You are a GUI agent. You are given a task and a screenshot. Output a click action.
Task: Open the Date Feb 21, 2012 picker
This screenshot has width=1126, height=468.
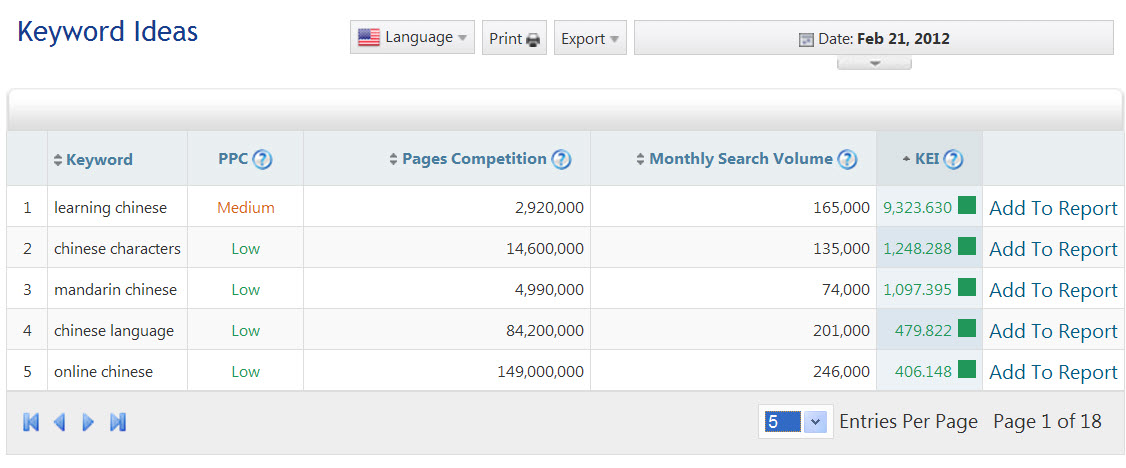coord(873,38)
